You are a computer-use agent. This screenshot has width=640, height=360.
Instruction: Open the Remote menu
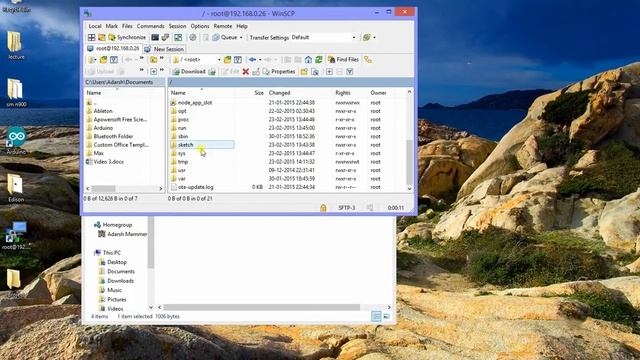point(223,26)
